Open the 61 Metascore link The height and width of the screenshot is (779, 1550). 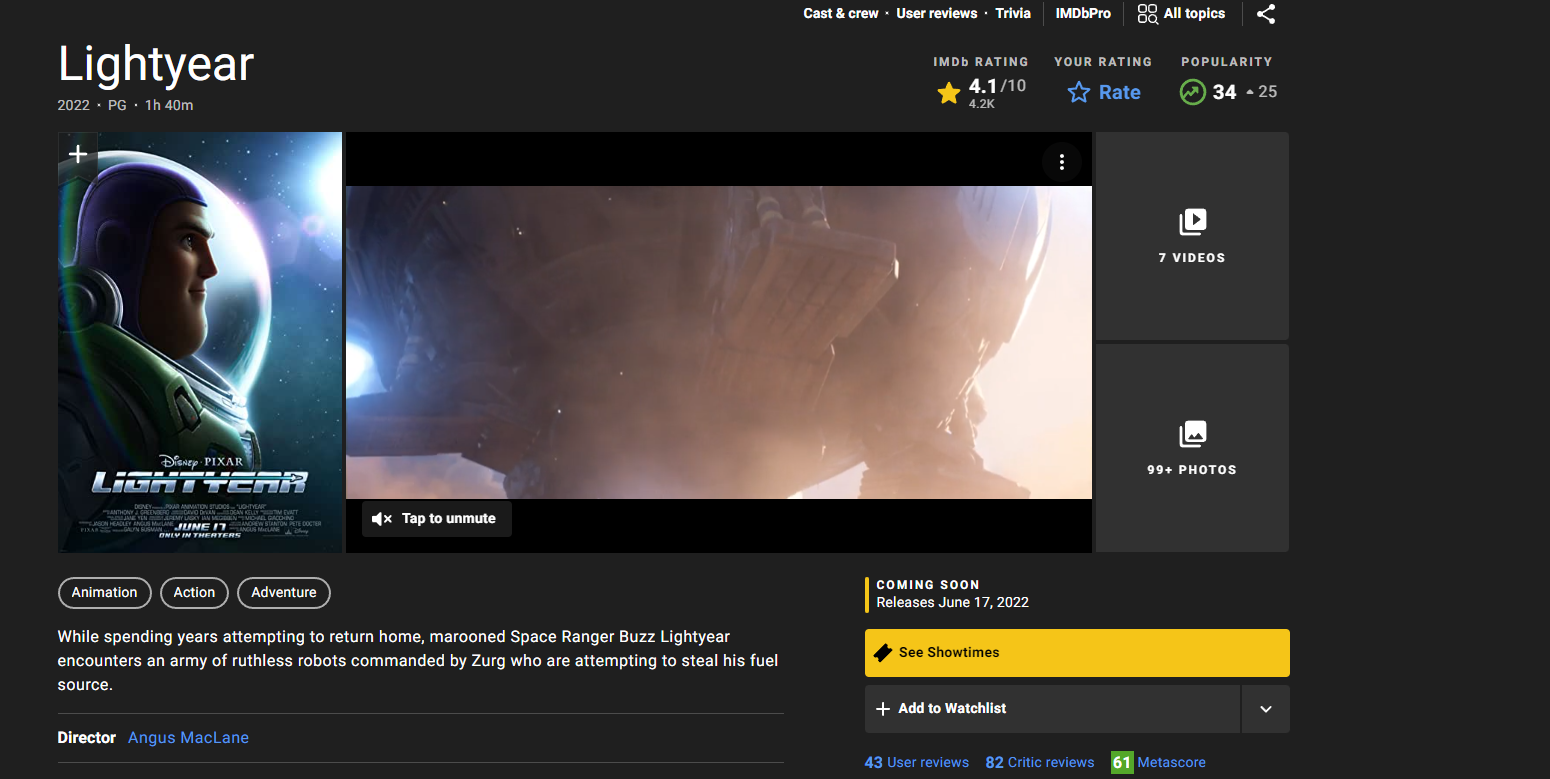(x=1158, y=763)
